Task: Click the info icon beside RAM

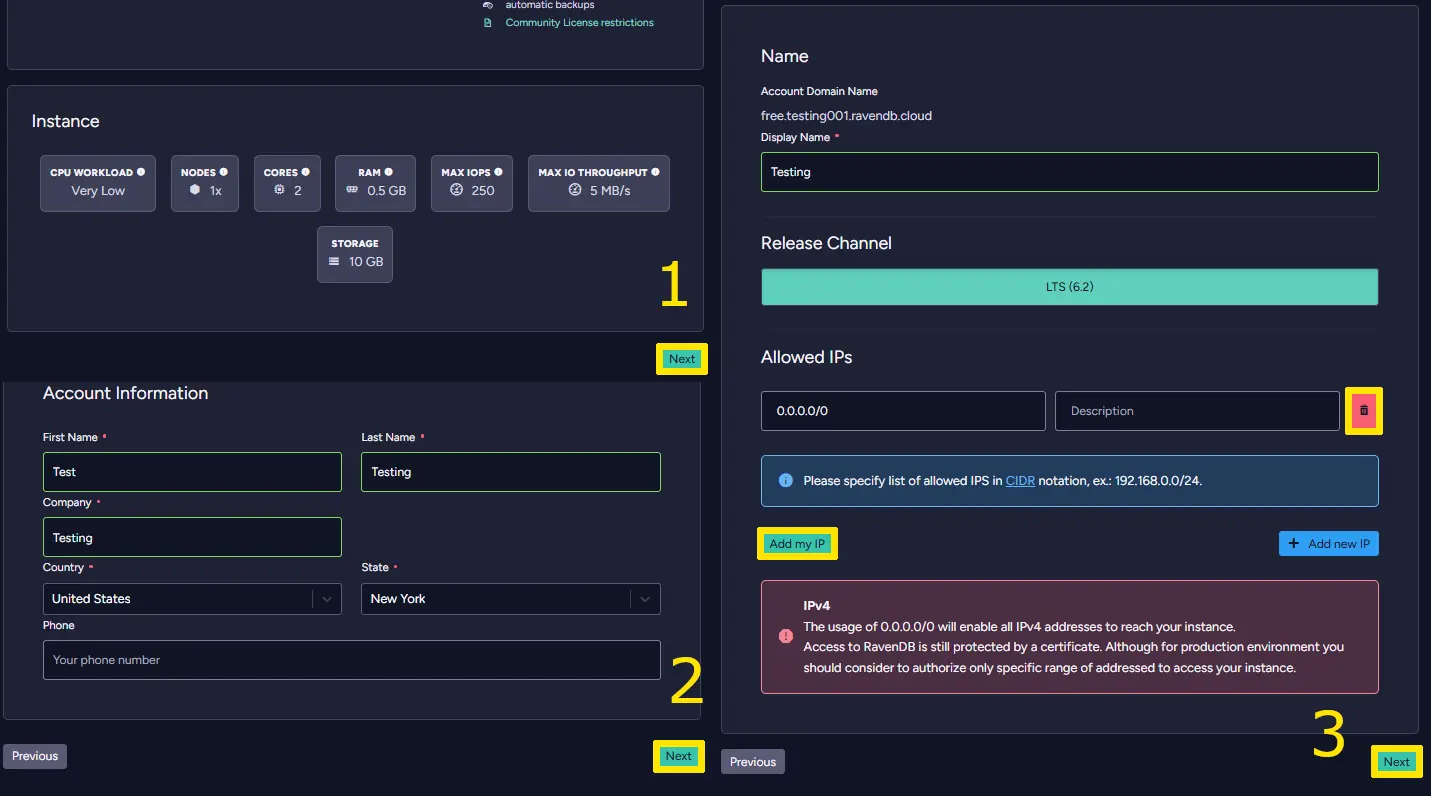Action: tap(388, 172)
